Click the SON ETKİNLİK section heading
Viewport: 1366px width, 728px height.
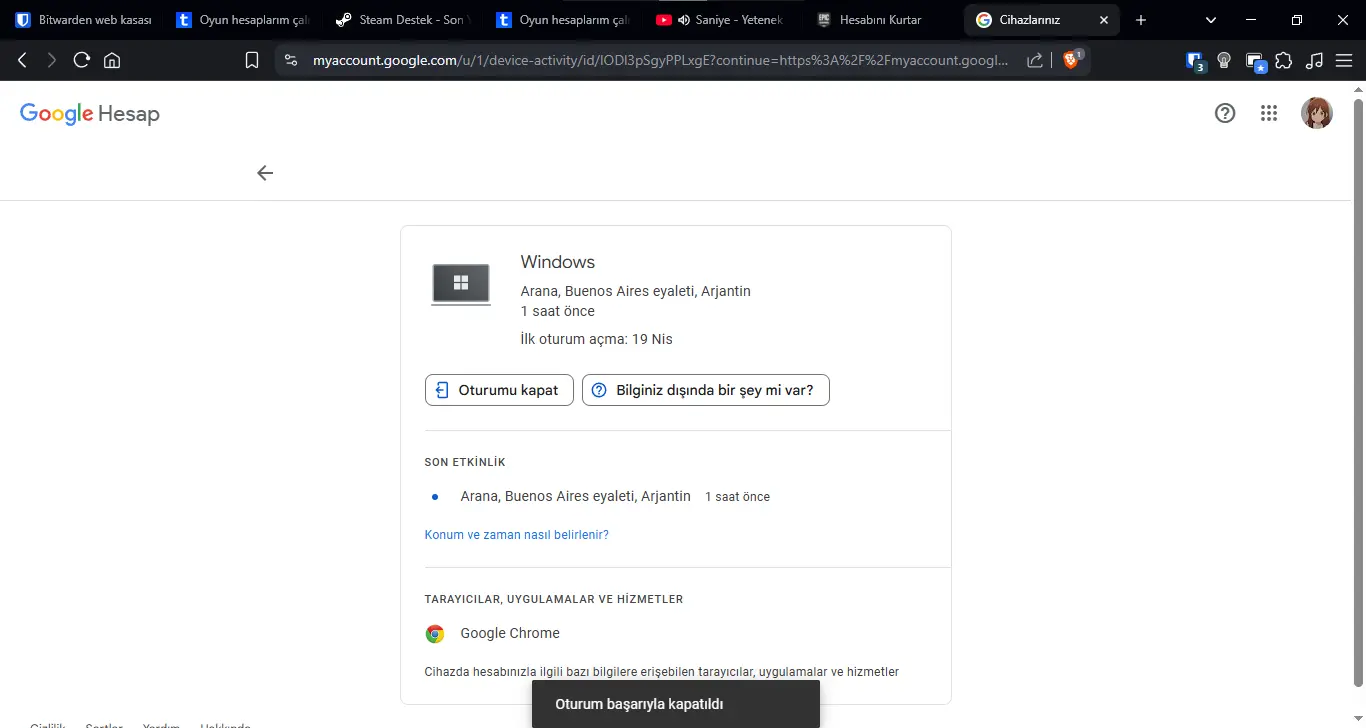coord(465,463)
